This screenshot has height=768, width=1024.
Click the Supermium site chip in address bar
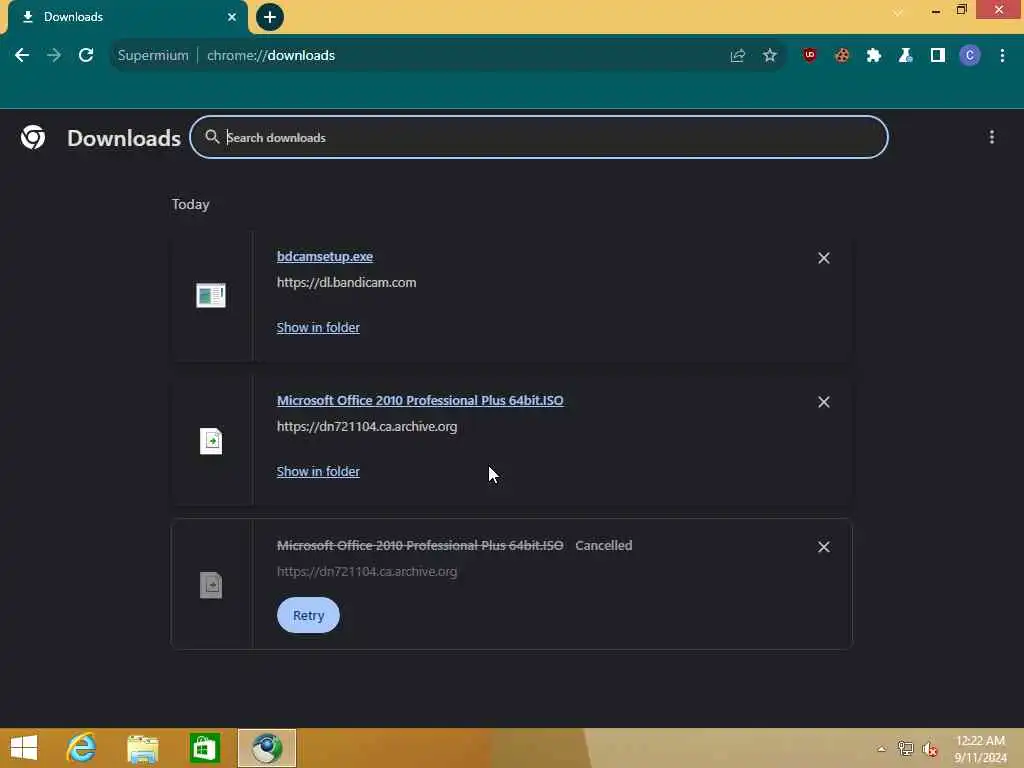coord(153,56)
